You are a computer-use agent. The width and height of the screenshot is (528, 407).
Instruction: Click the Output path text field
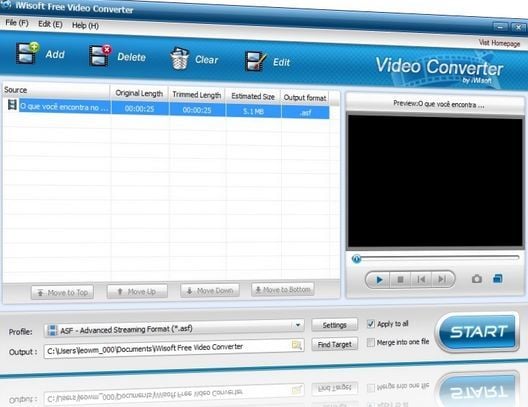coord(168,348)
